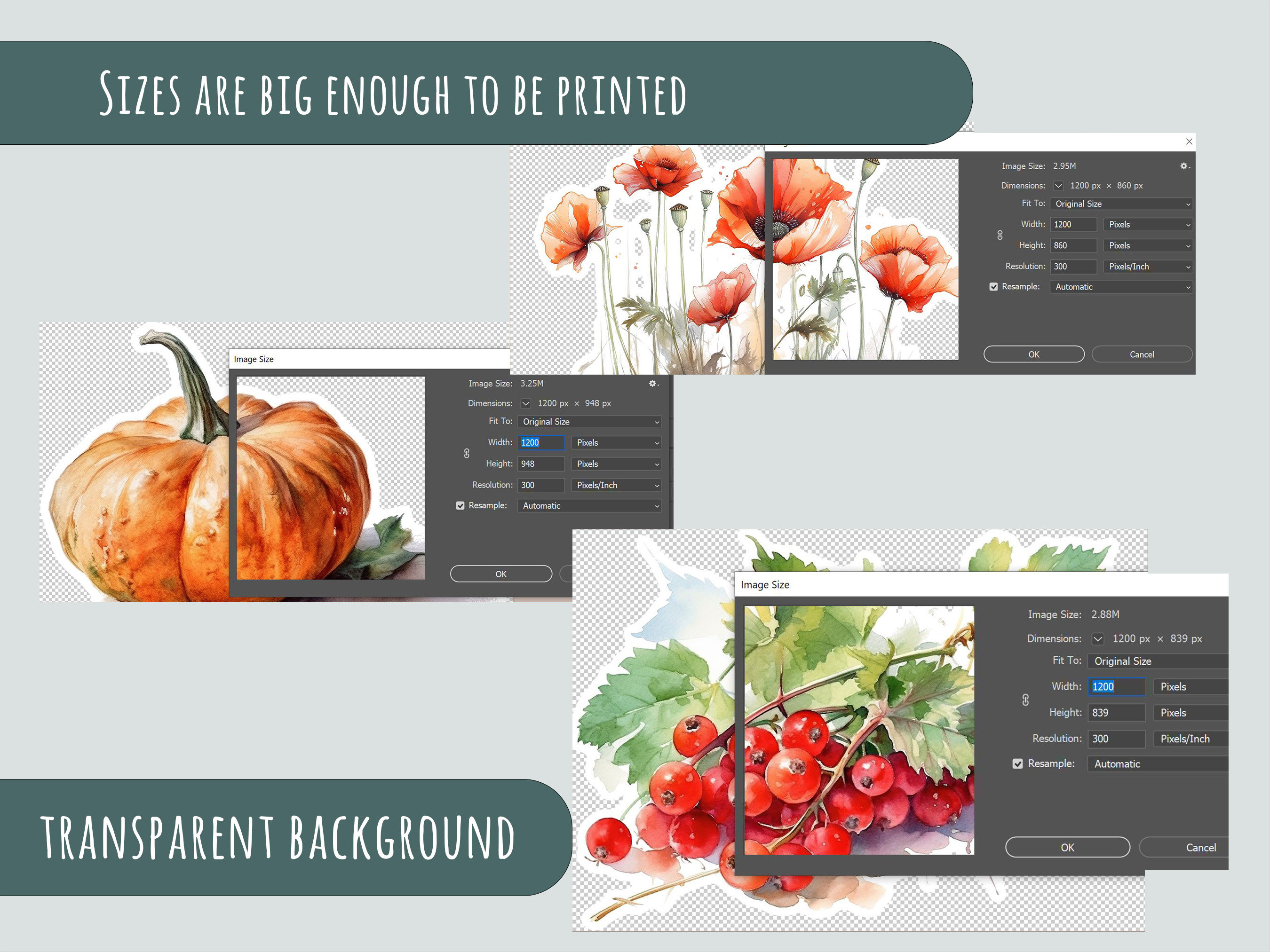
Task: Click the constrain proportions chain icon in the pumpkin dialog
Action: [466, 453]
